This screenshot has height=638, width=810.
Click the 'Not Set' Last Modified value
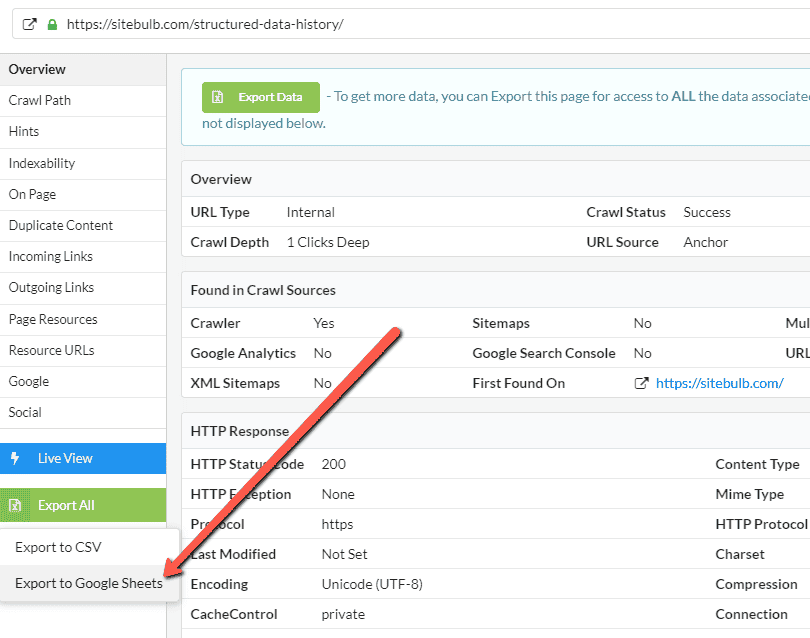[x=345, y=554]
